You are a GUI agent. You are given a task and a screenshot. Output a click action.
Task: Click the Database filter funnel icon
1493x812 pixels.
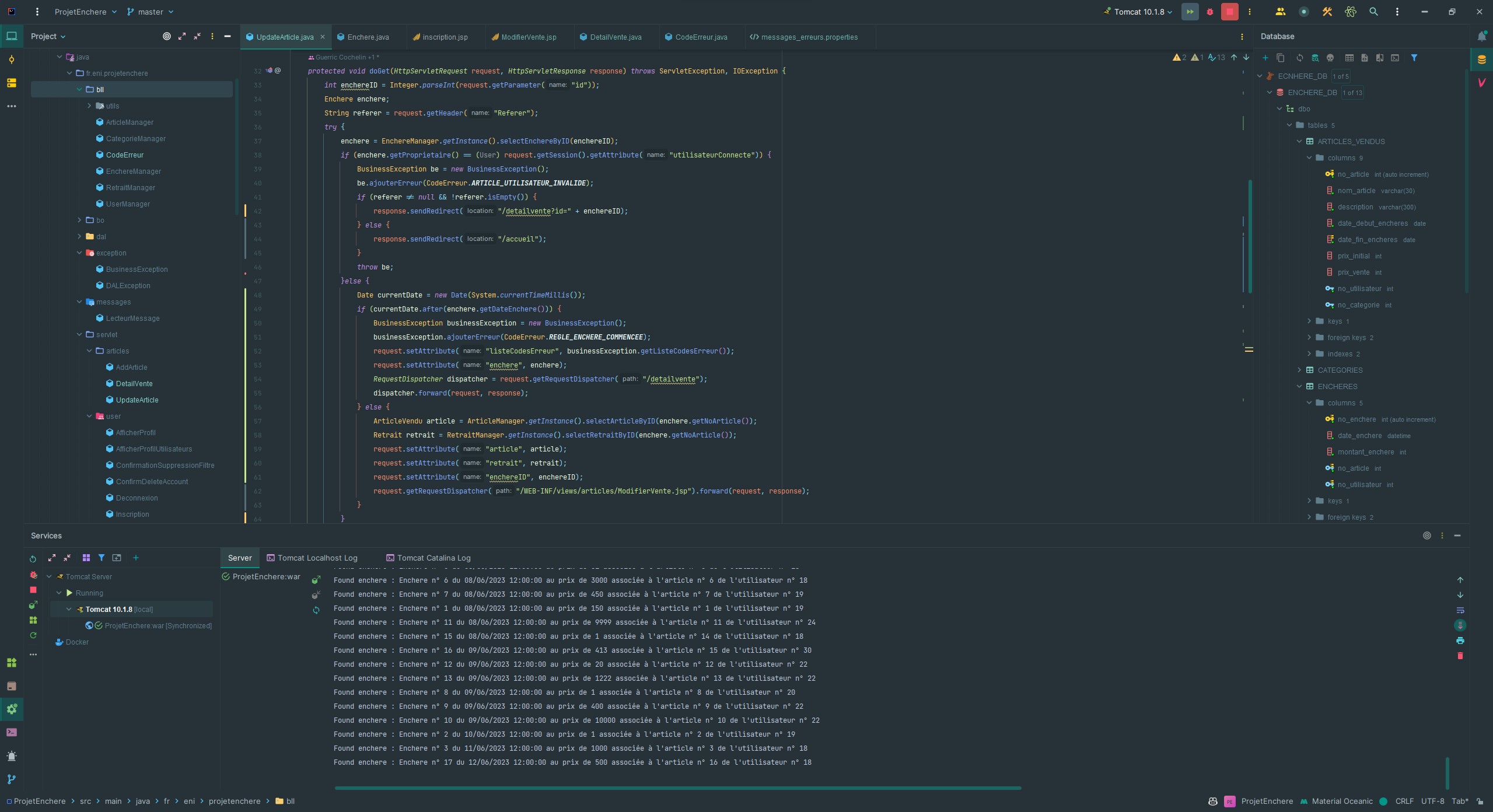tap(1414, 58)
